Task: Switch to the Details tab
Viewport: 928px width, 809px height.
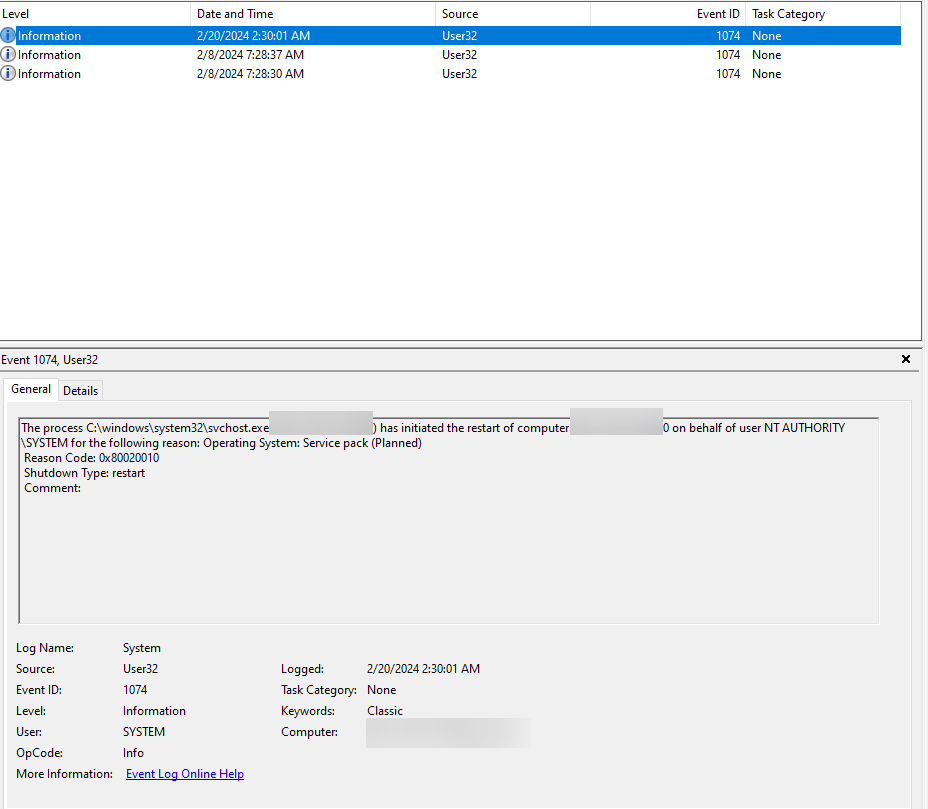Action: (x=80, y=389)
